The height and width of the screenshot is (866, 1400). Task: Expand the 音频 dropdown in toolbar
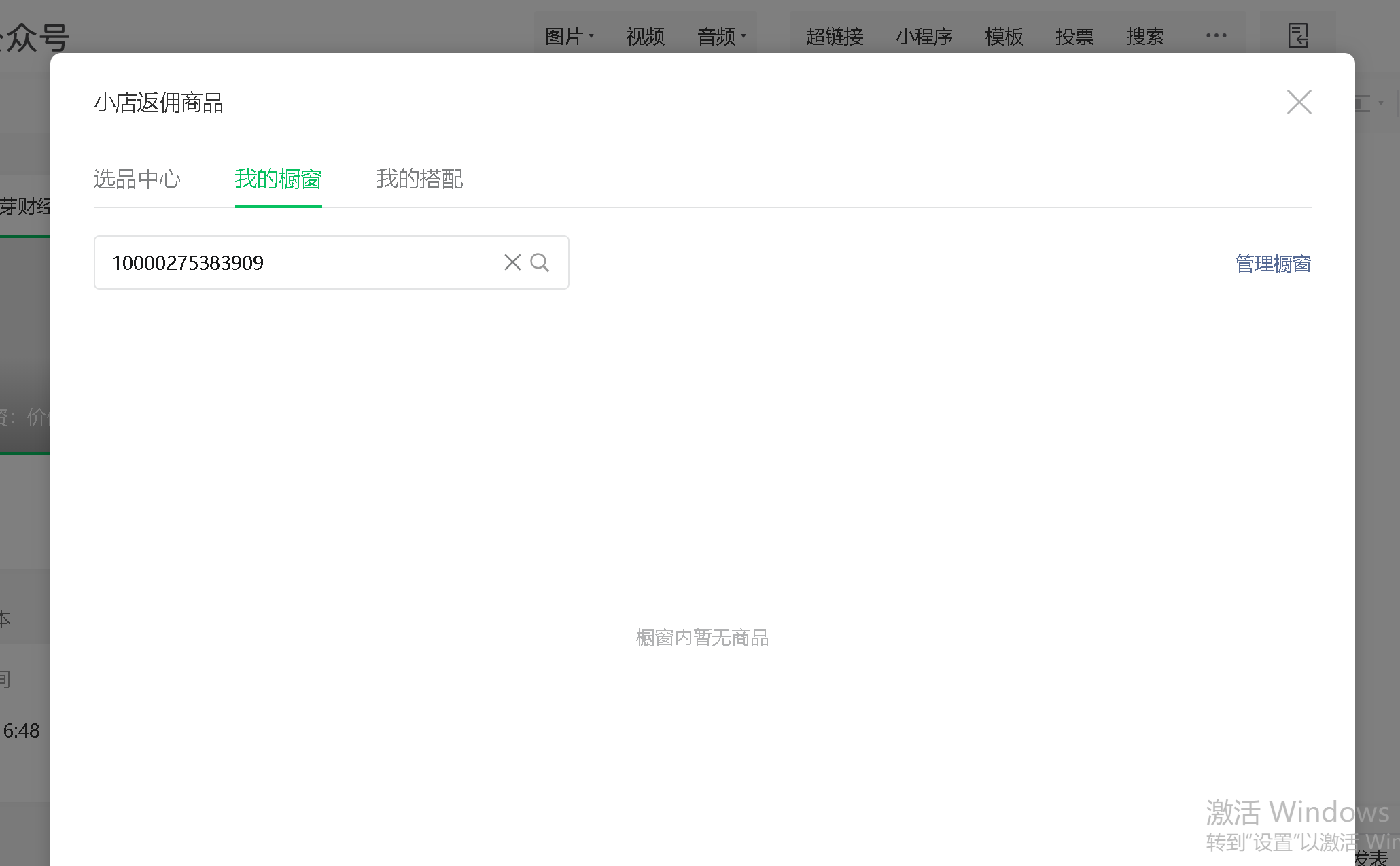pos(722,36)
